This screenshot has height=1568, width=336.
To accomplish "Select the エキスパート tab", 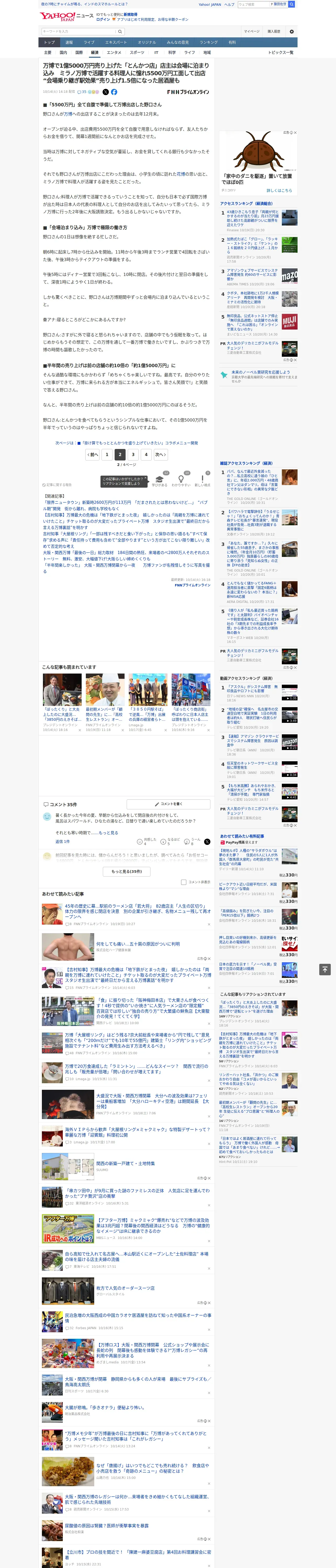I will coord(116,43).
